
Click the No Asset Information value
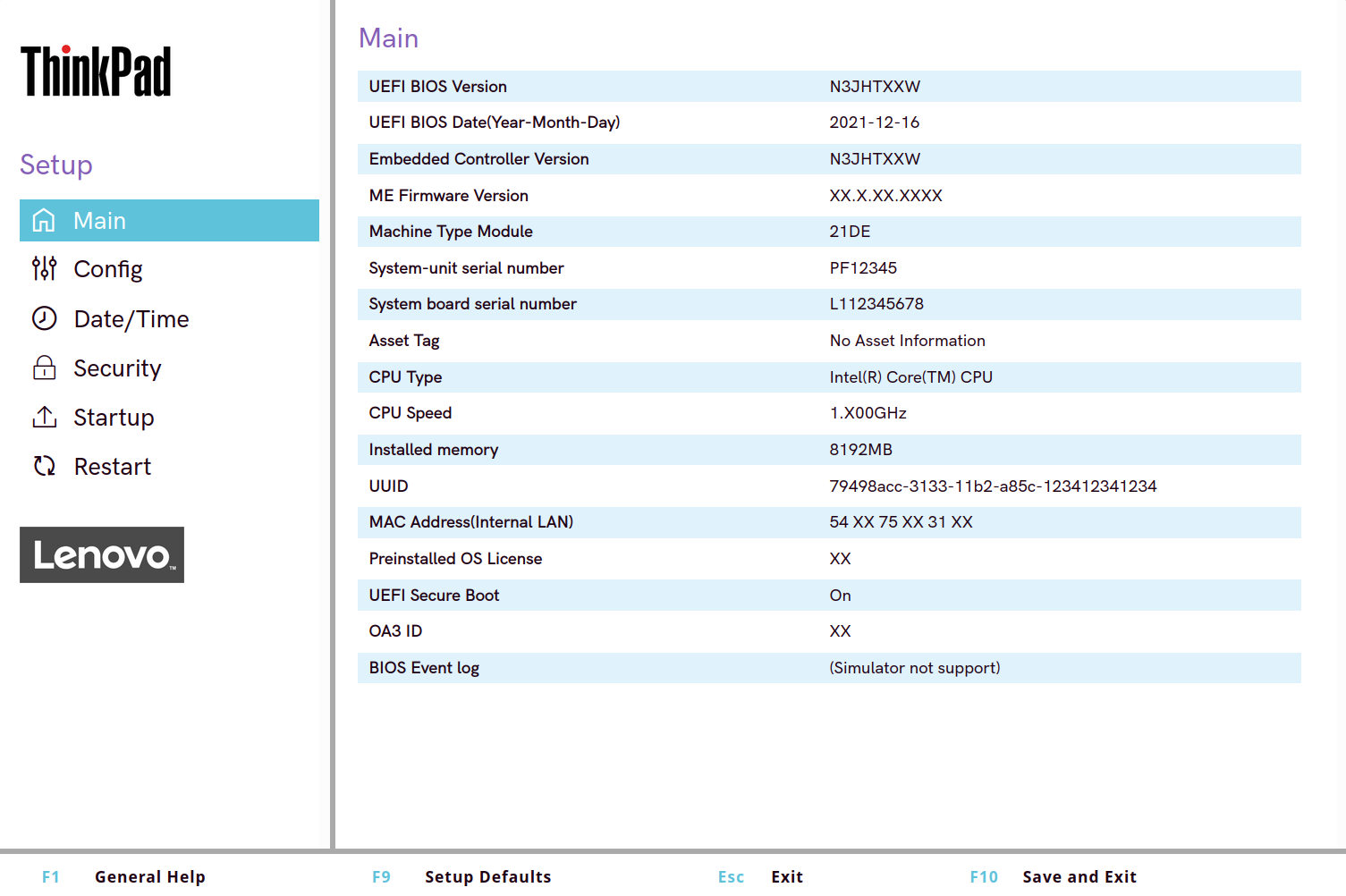[x=907, y=341]
